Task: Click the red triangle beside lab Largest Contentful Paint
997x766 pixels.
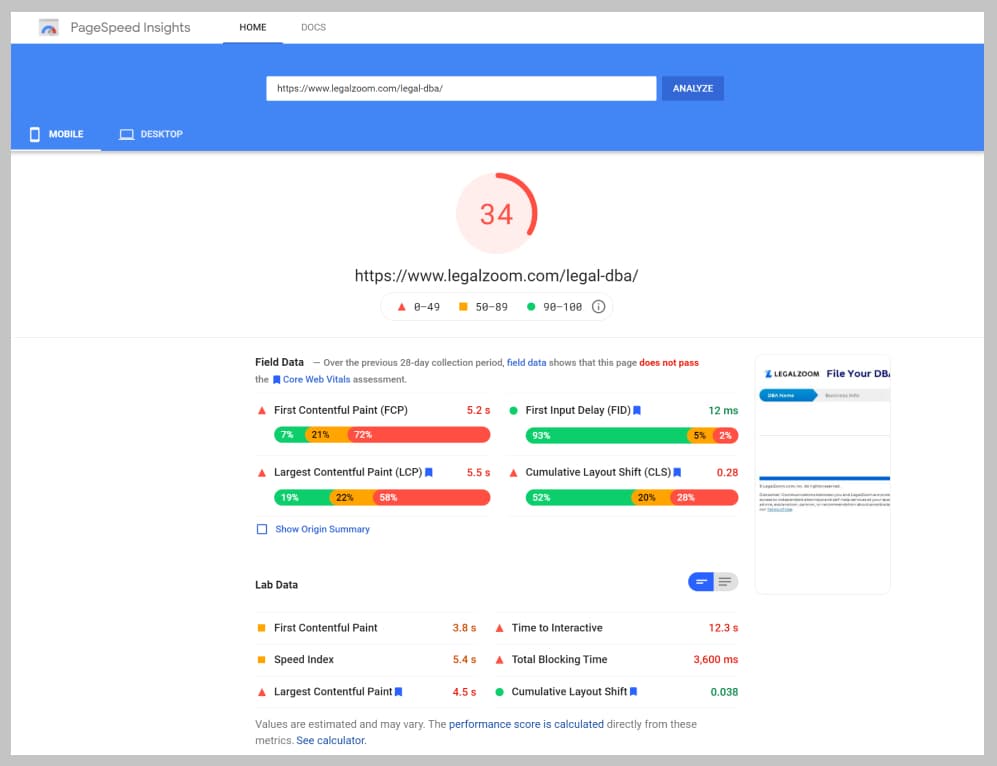Action: click(261, 692)
